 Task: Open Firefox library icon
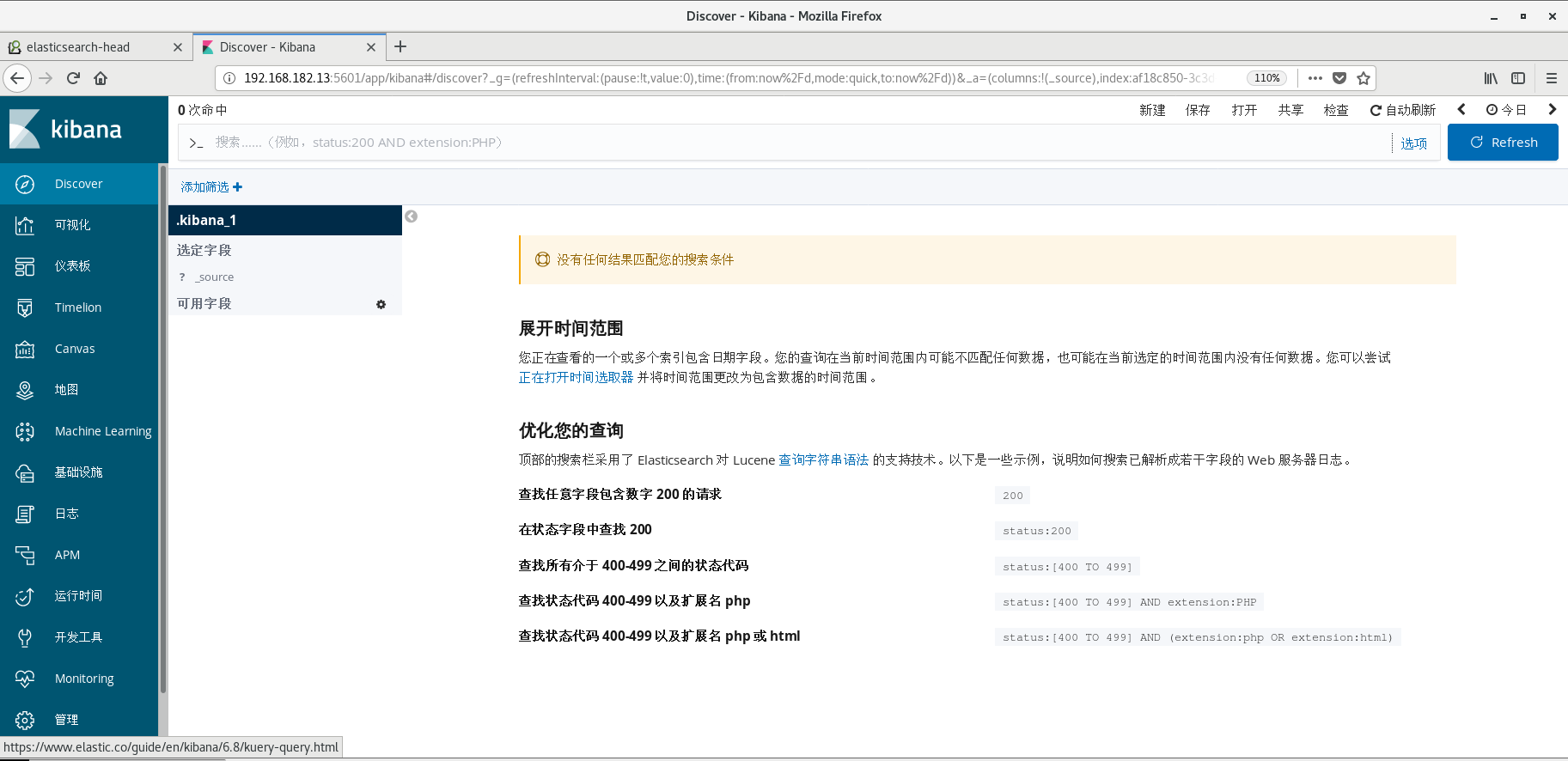(x=1491, y=78)
